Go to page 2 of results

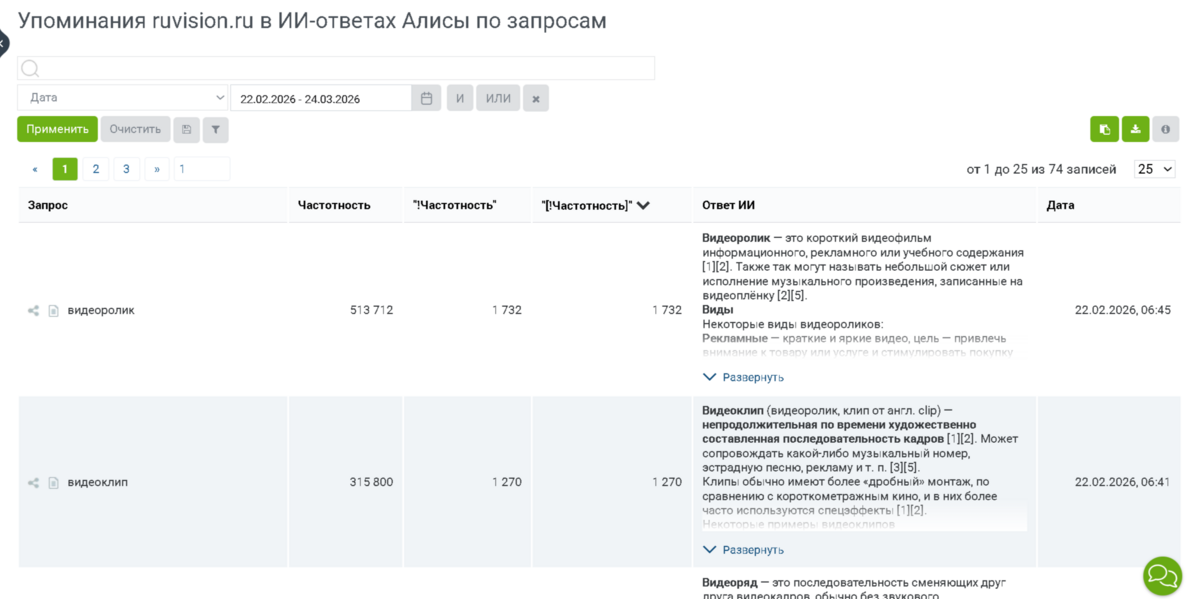coord(96,169)
